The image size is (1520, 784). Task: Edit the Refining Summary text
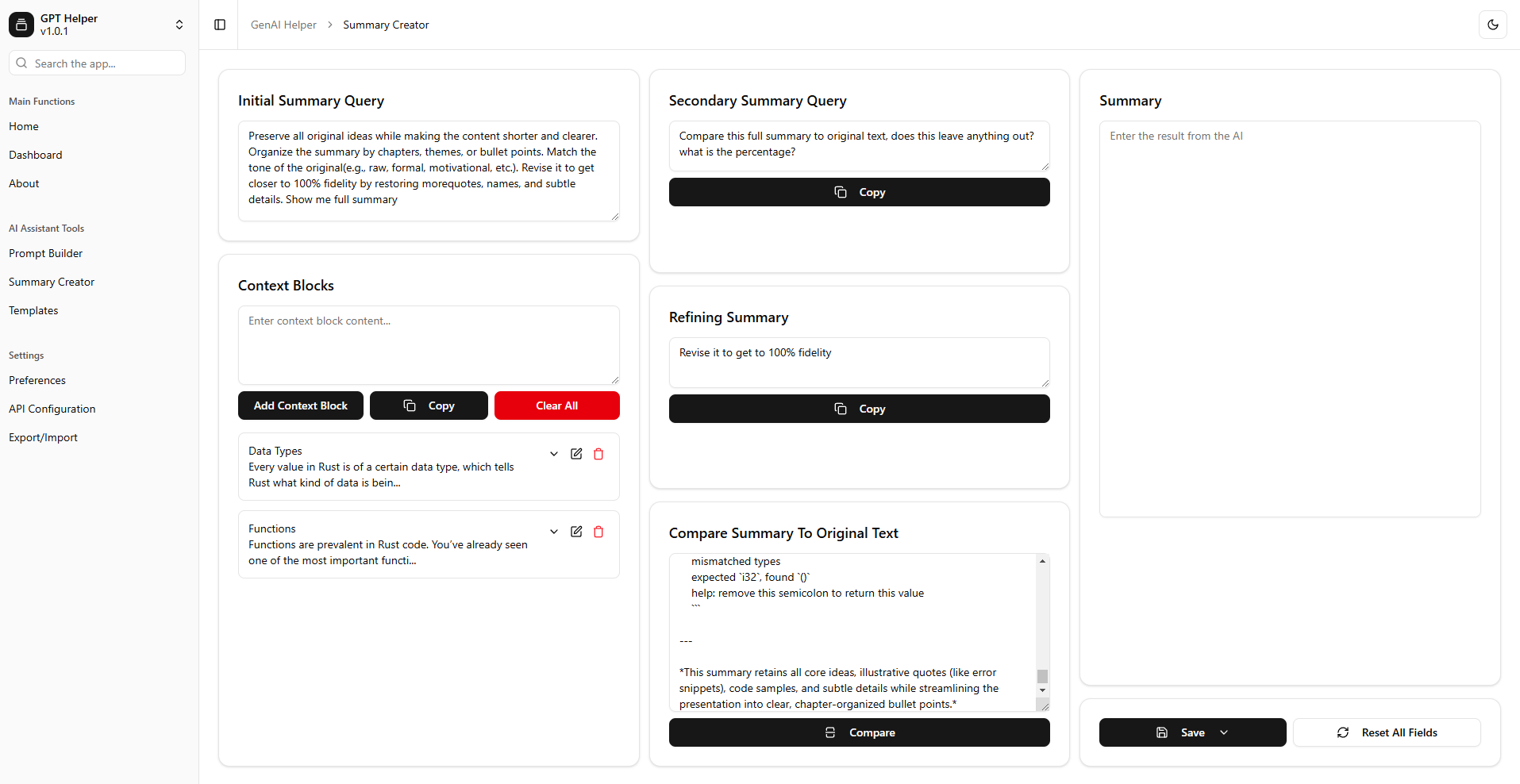860,363
